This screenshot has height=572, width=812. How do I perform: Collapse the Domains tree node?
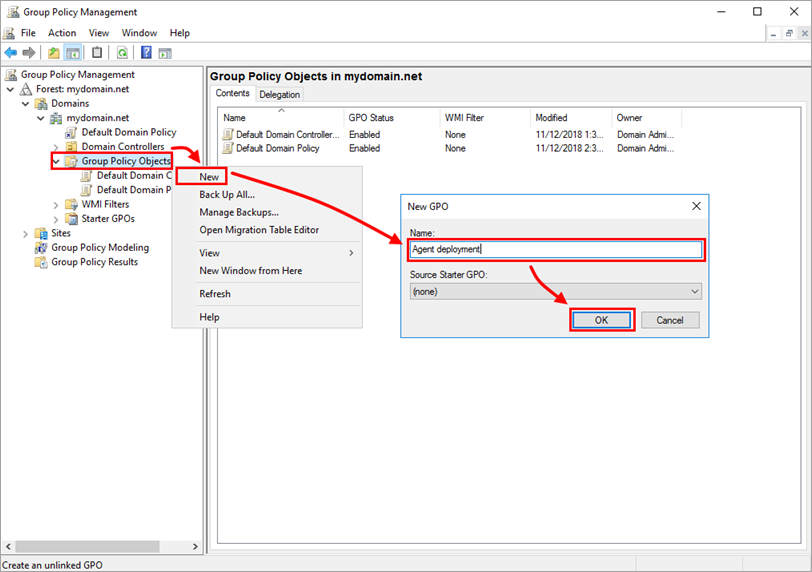click(25, 104)
